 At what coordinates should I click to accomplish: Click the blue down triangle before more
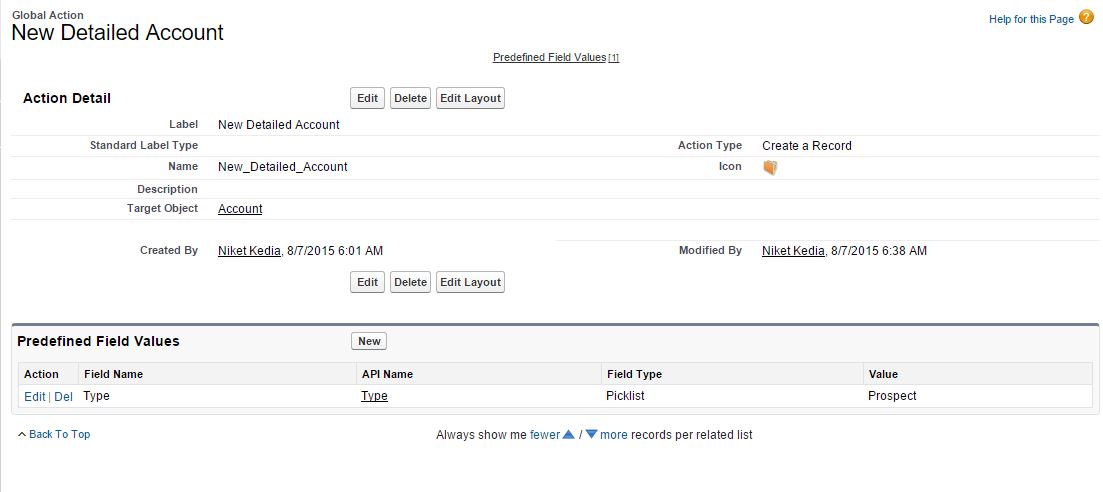pyautogui.click(x=591, y=435)
